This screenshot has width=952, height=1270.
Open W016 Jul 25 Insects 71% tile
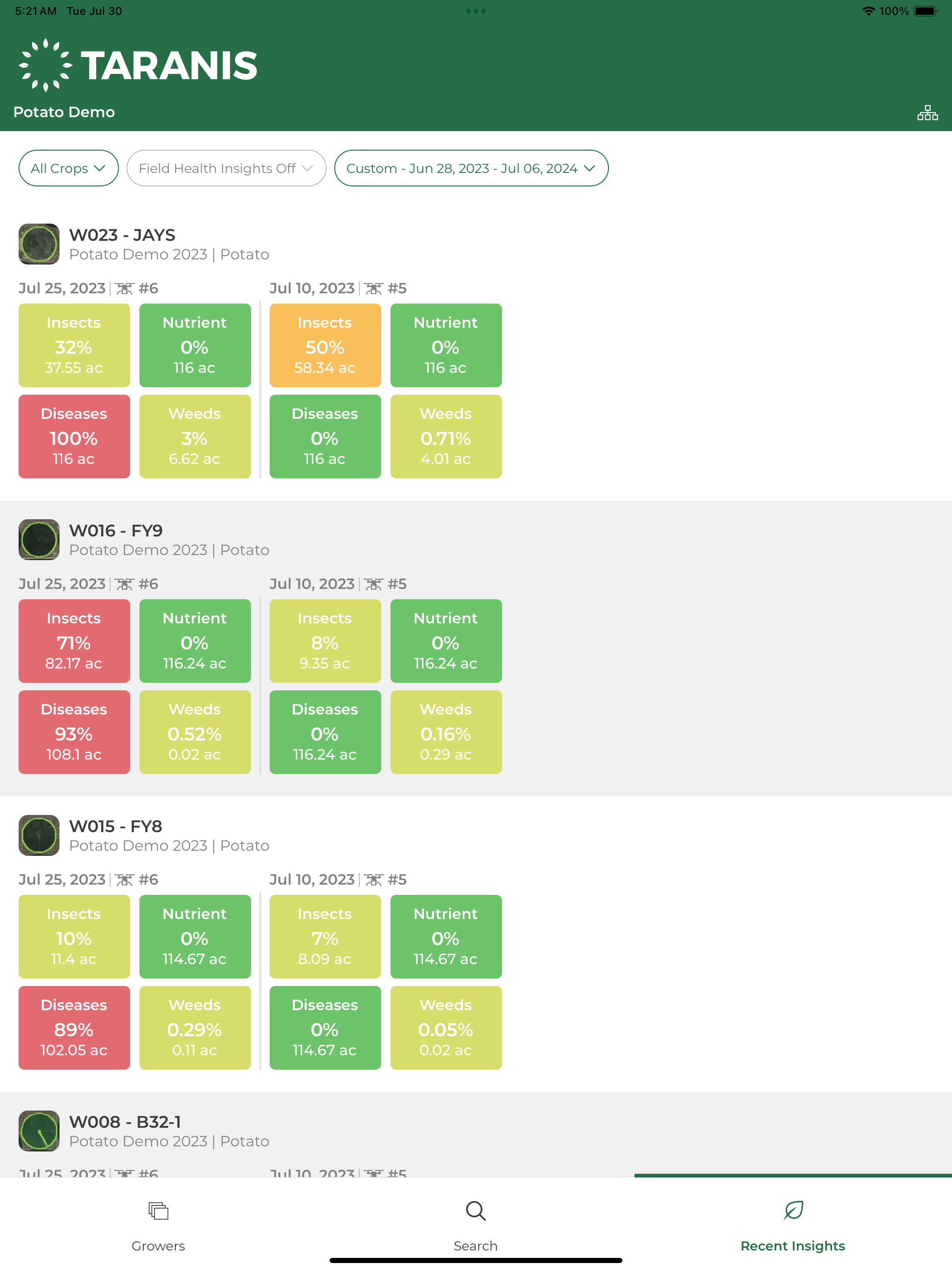pos(74,641)
